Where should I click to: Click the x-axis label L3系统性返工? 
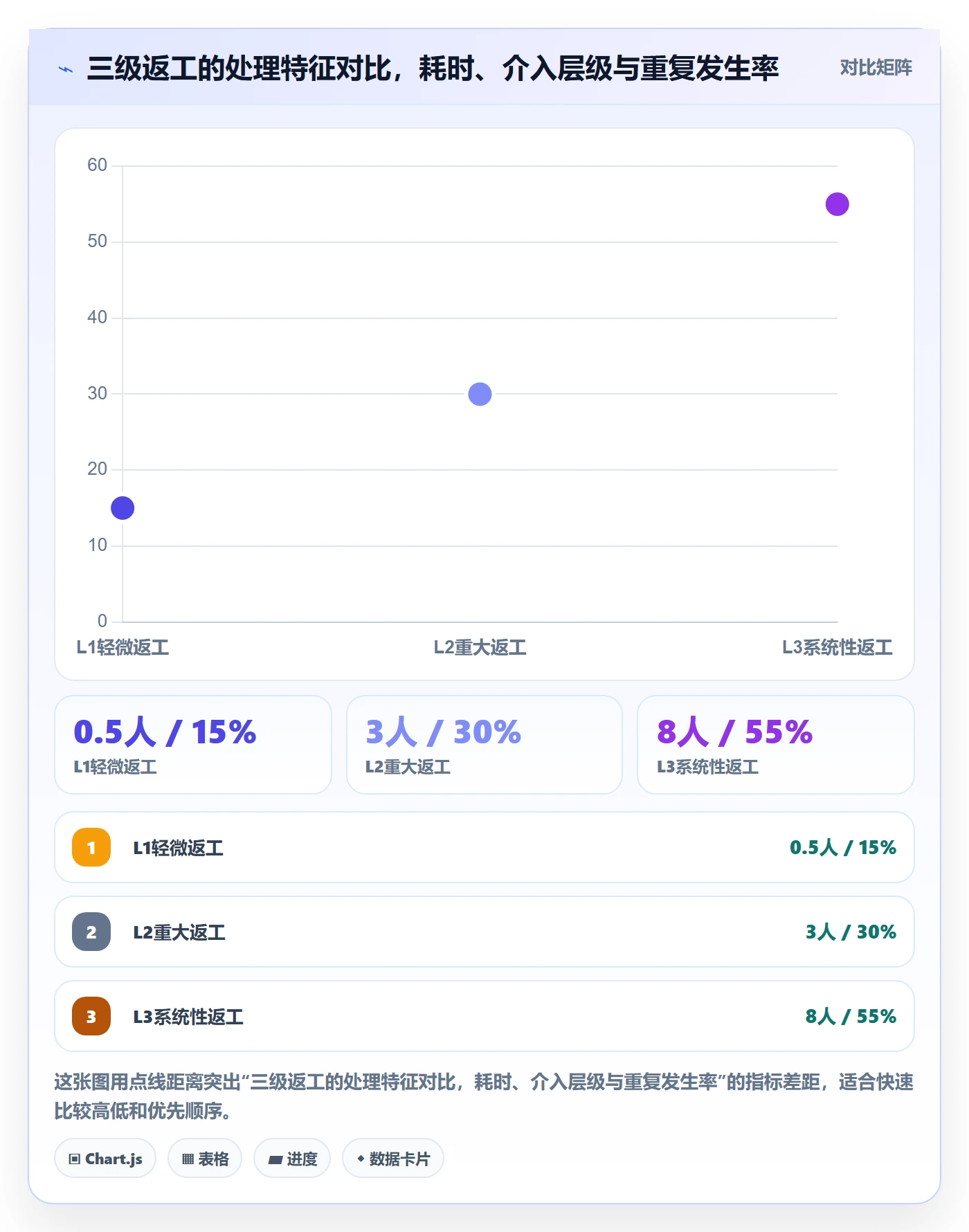click(837, 648)
